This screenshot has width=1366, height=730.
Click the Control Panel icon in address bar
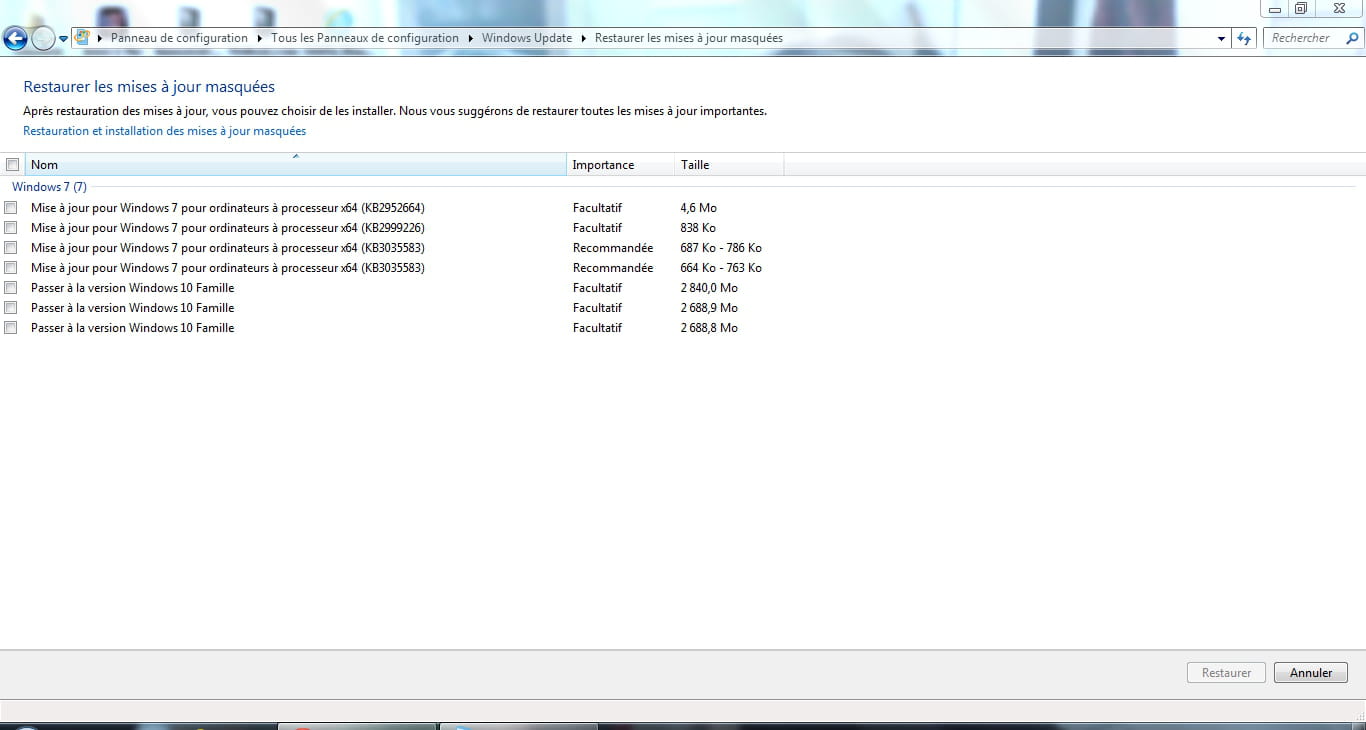(82, 38)
